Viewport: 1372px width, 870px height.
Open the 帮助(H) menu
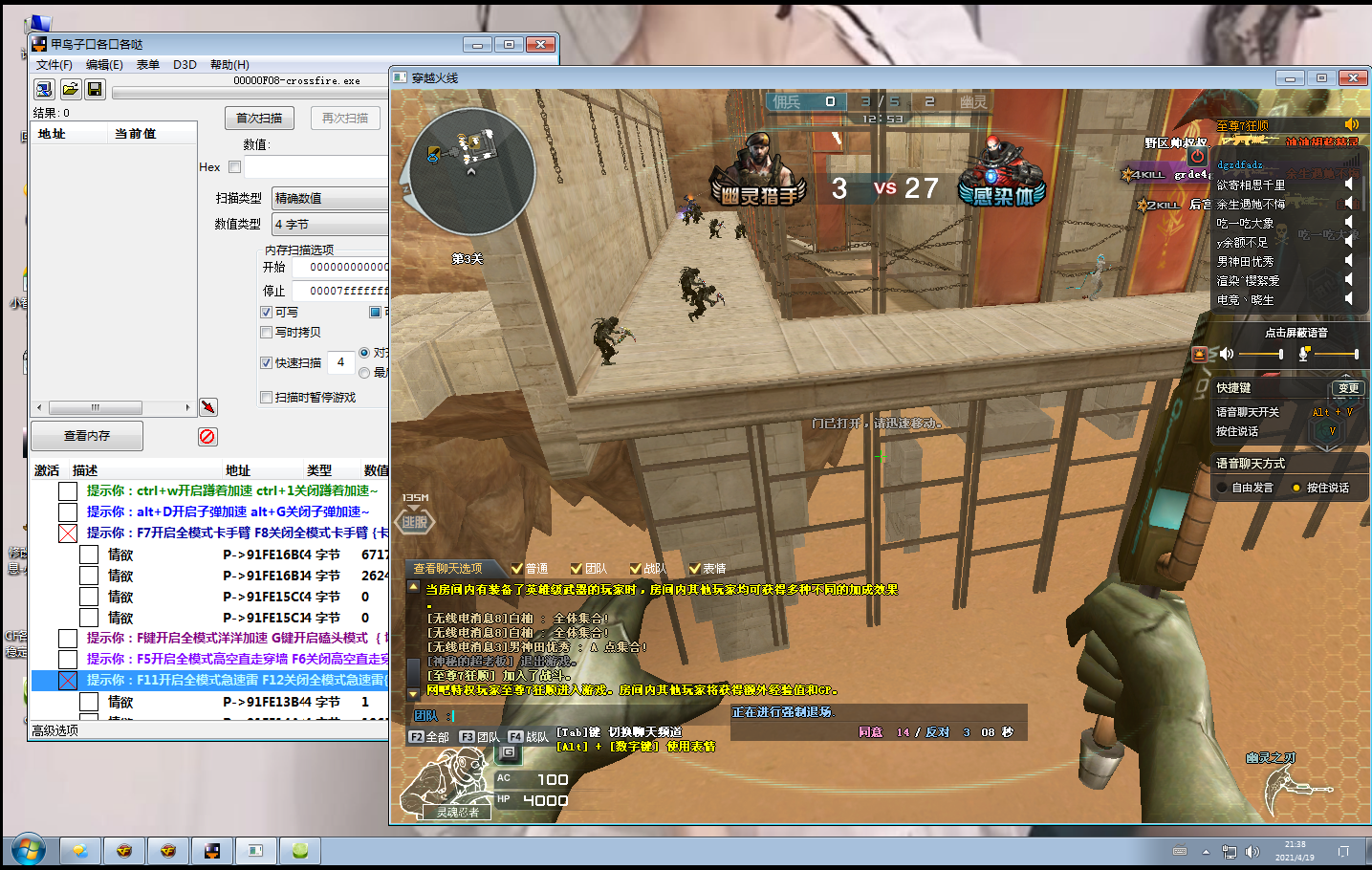point(229,64)
